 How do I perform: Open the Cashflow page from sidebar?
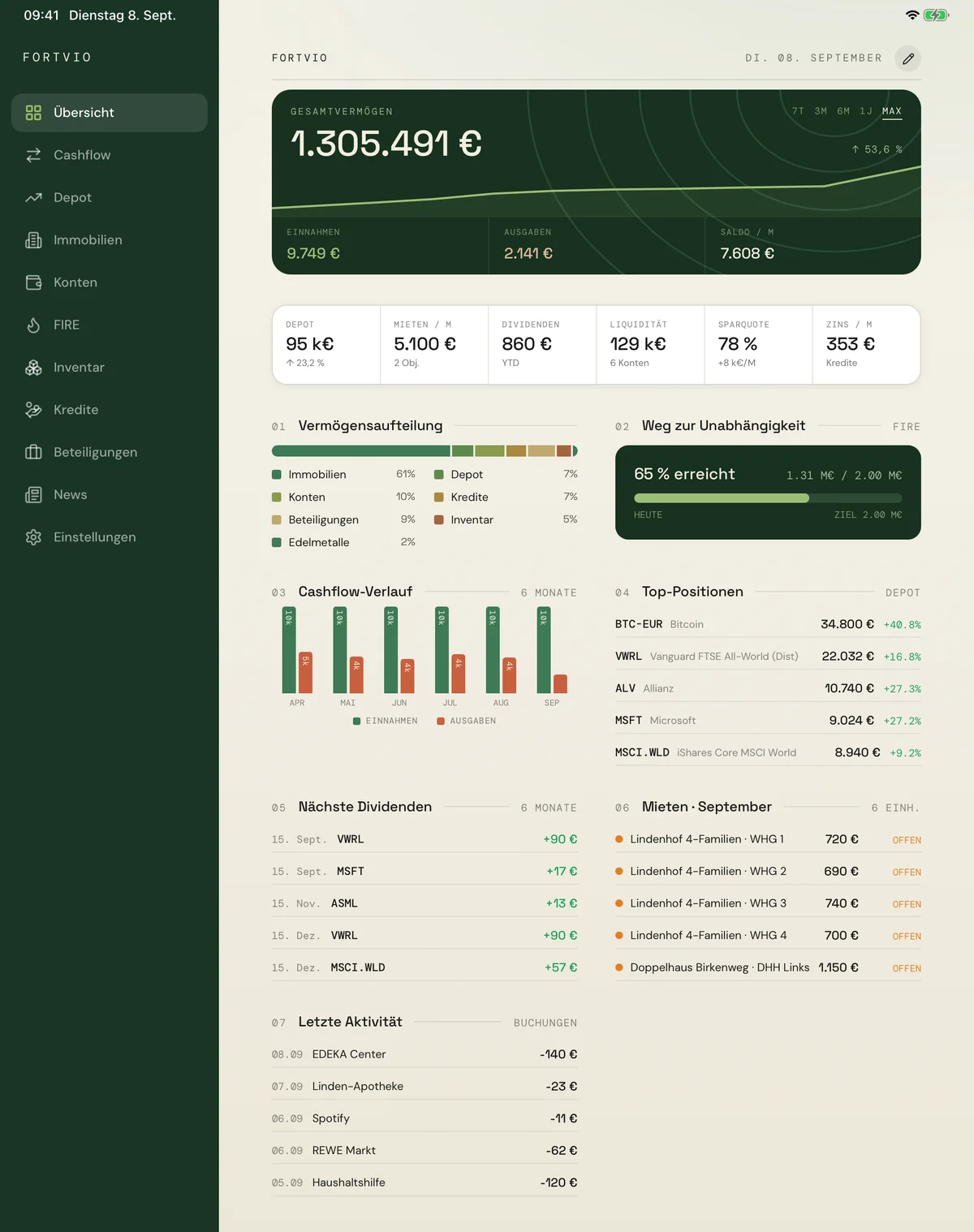[x=110, y=155]
